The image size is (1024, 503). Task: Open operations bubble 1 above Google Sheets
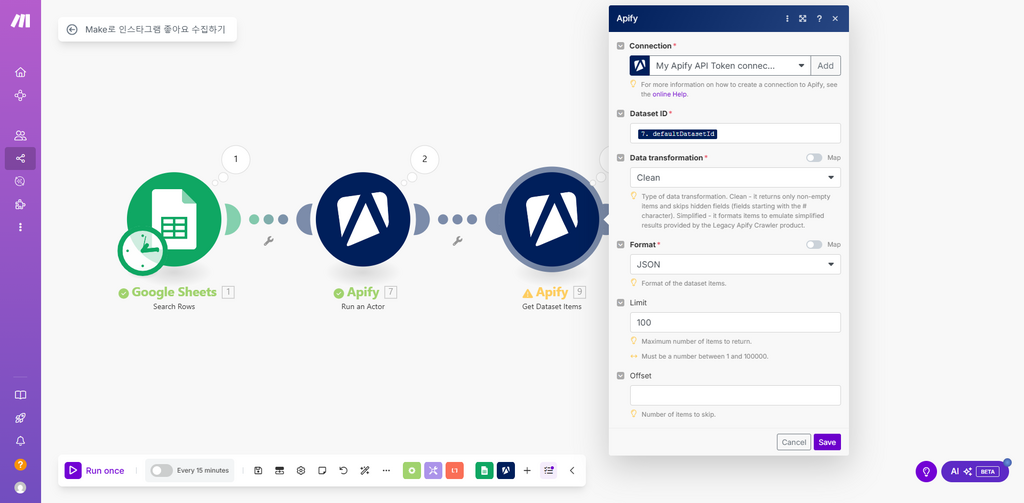236,159
